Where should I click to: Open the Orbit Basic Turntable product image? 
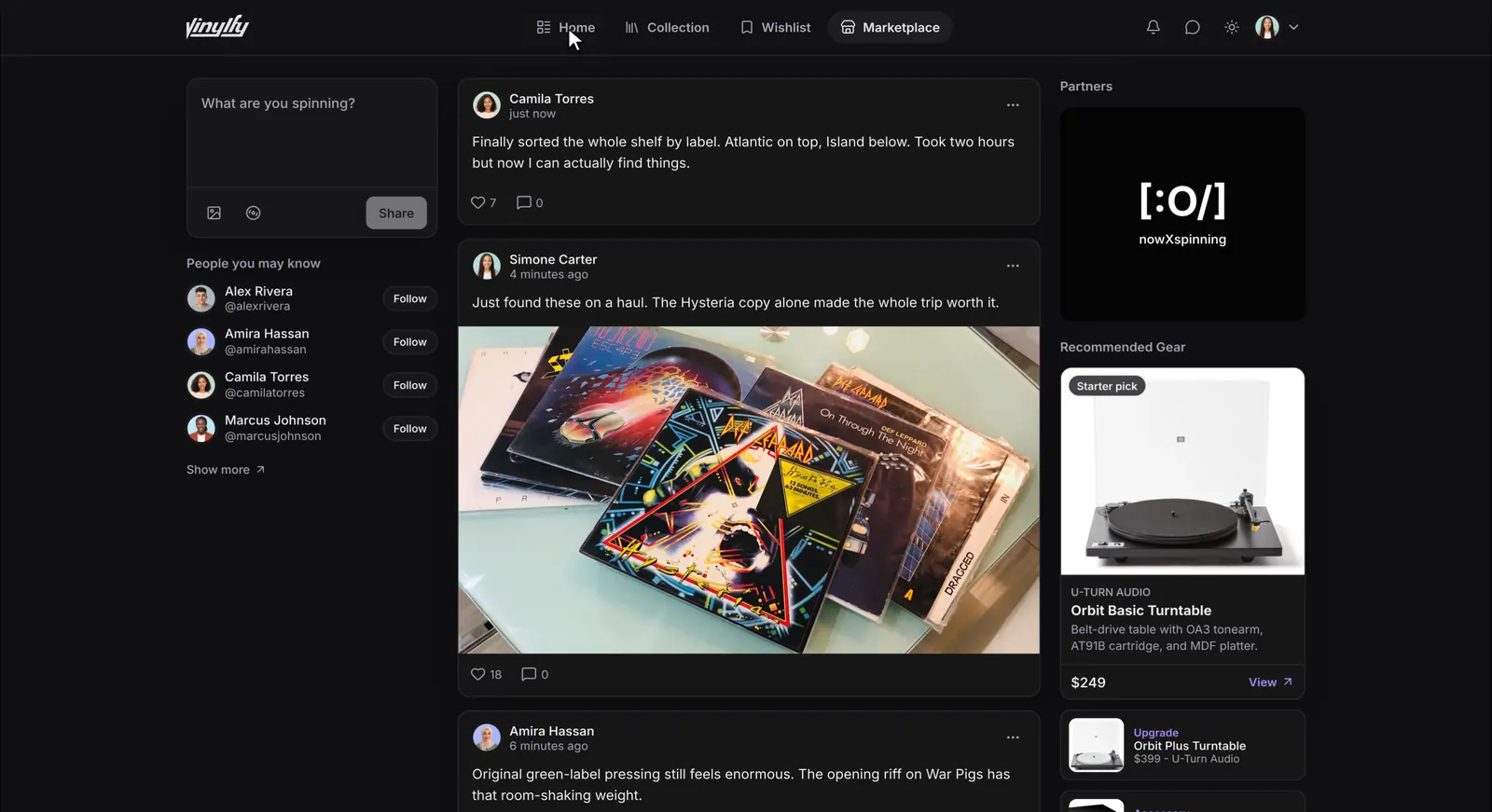(1182, 471)
